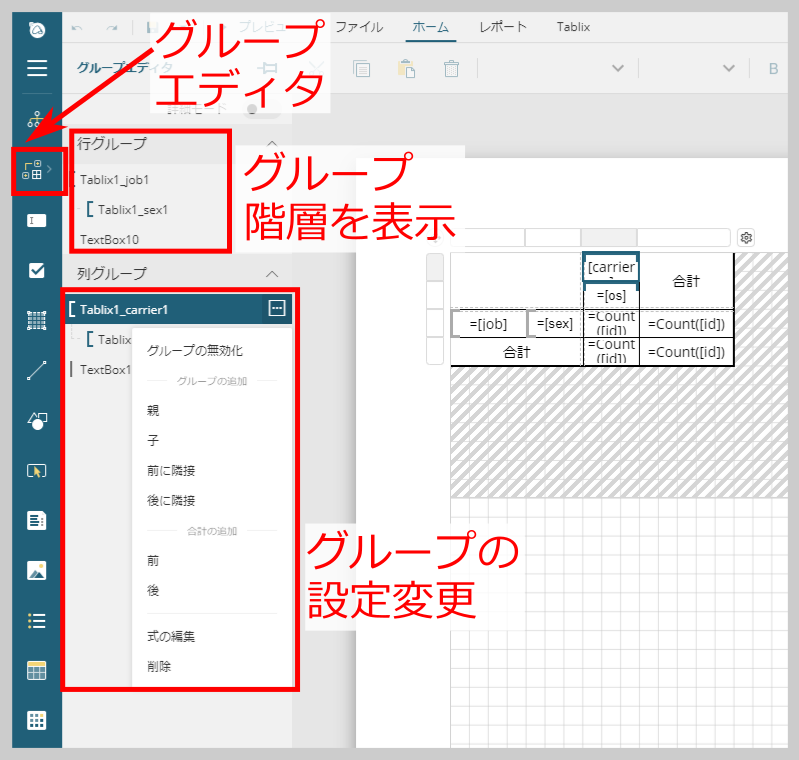Select the Shape tool in the sidebar
The width and height of the screenshot is (799, 760).
coord(37,421)
